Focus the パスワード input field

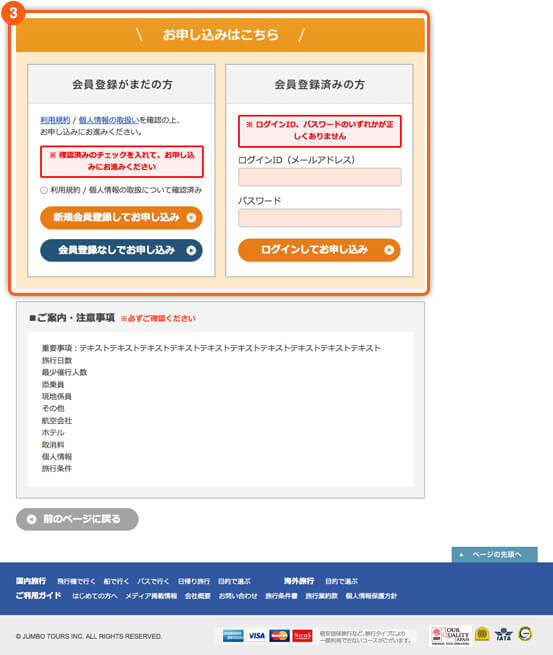320,218
